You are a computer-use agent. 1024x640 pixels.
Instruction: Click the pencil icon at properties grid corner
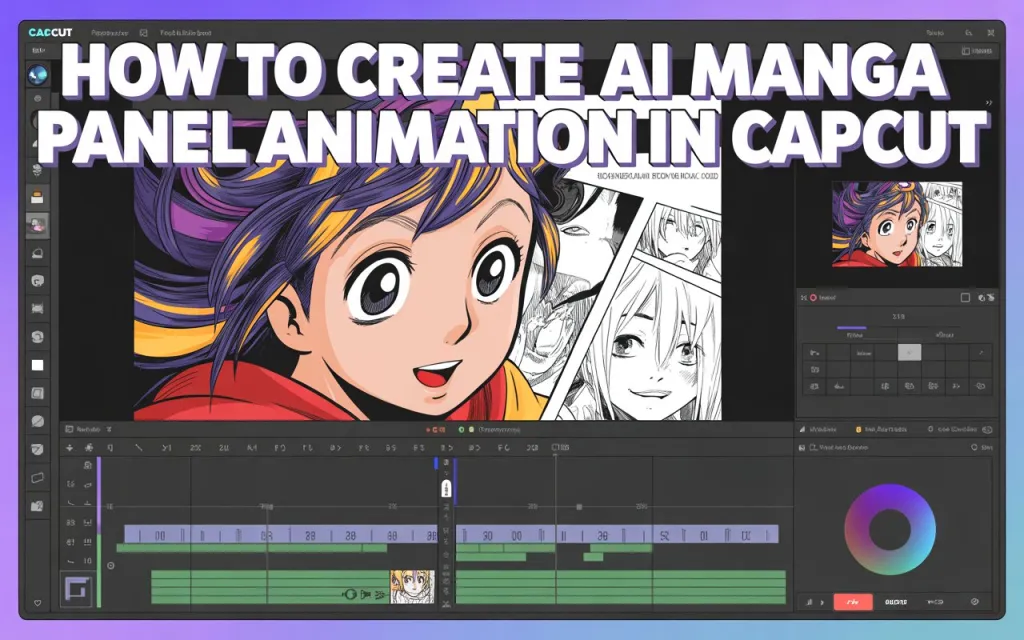point(980,353)
